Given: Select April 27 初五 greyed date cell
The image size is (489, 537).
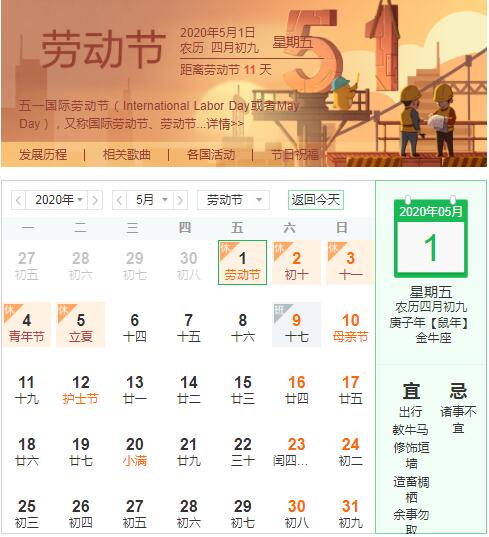Looking at the screenshot, I should click(27, 263).
